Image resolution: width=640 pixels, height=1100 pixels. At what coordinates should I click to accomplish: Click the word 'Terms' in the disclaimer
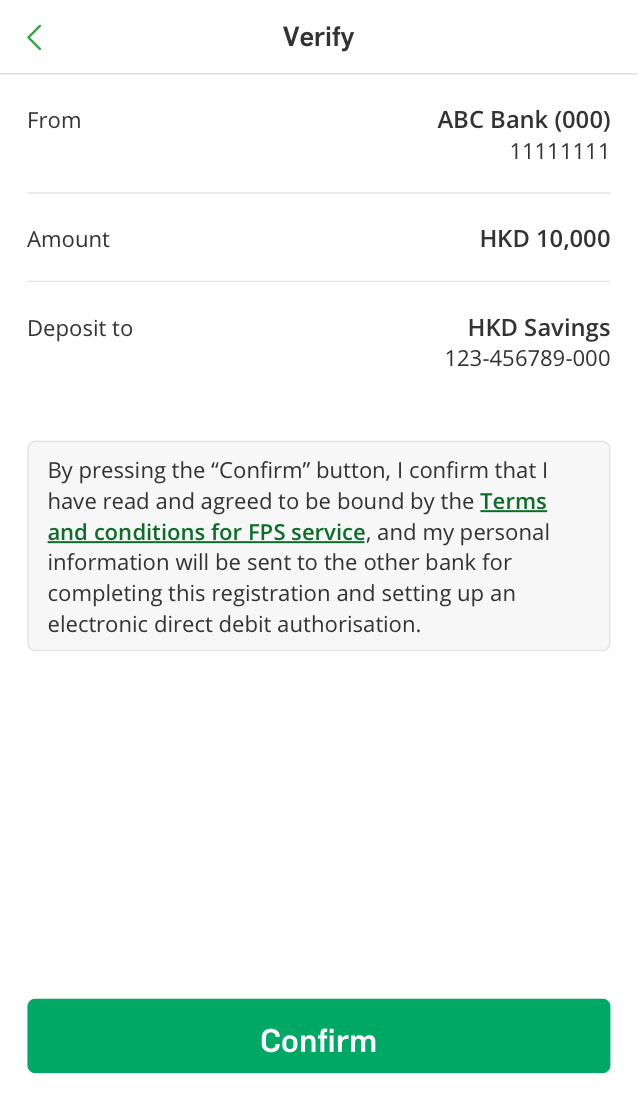coord(513,502)
